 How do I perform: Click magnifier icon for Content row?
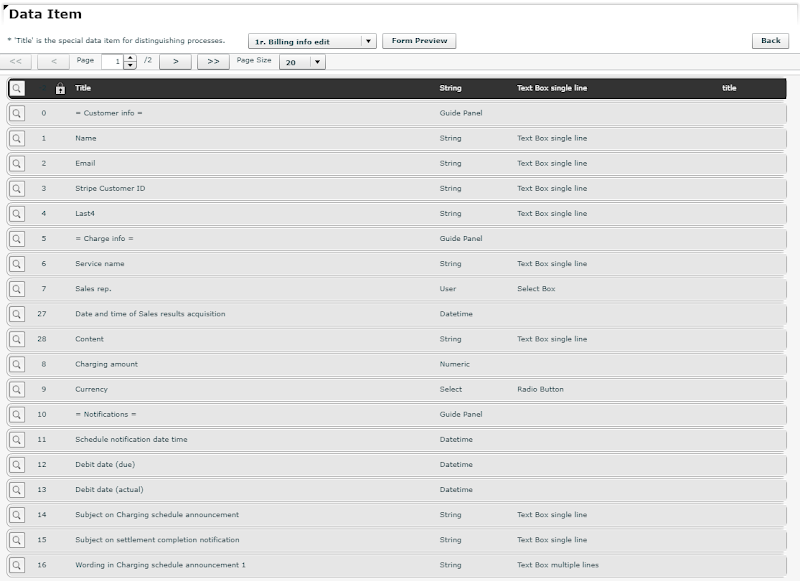(17, 339)
